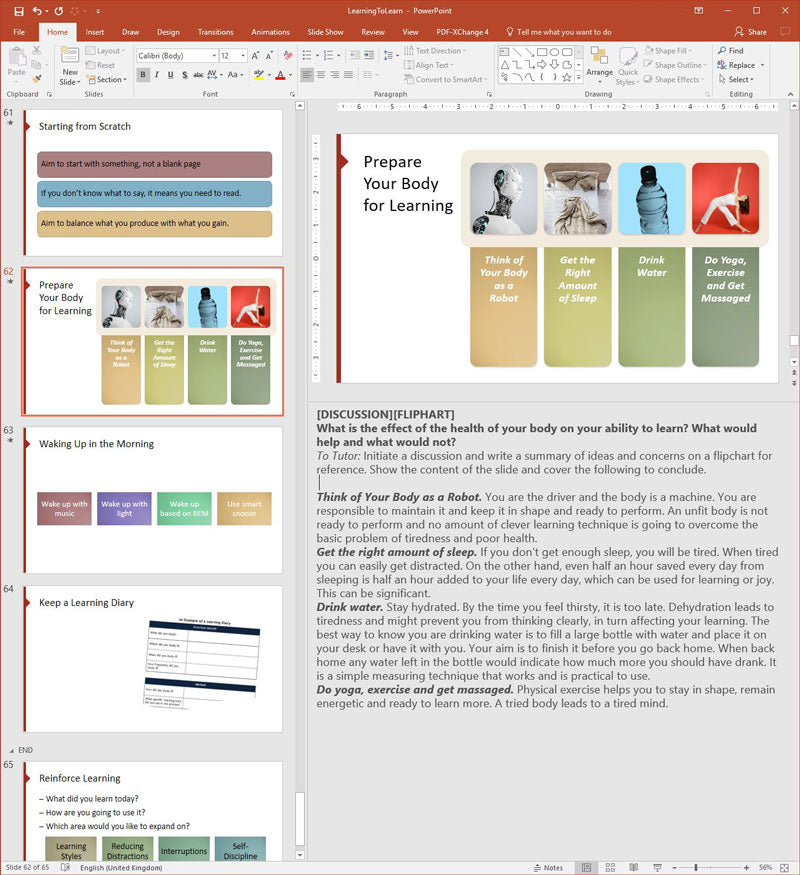Clear all formatting with the eraser icon
This screenshot has width=800, height=875.
(x=288, y=56)
